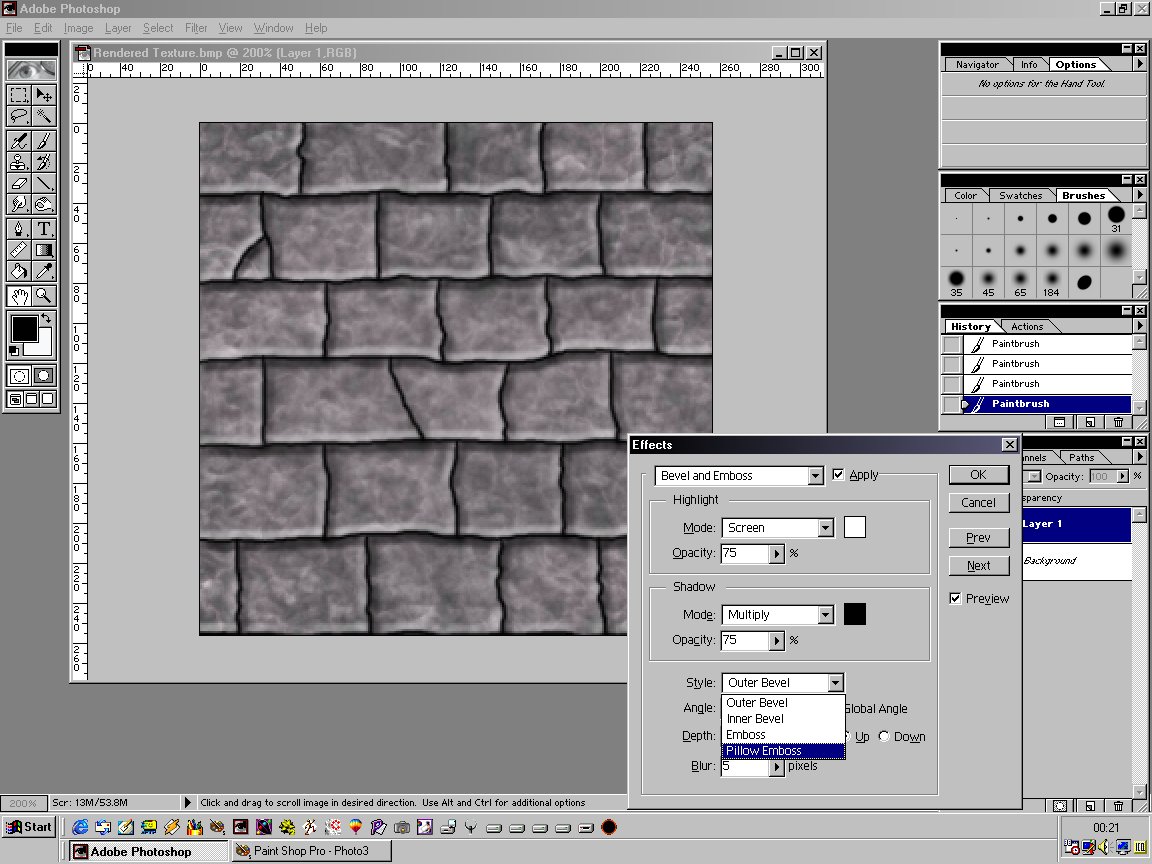Open the Highlight Opacity slider arrow
The width and height of the screenshot is (1152, 864).
point(777,553)
